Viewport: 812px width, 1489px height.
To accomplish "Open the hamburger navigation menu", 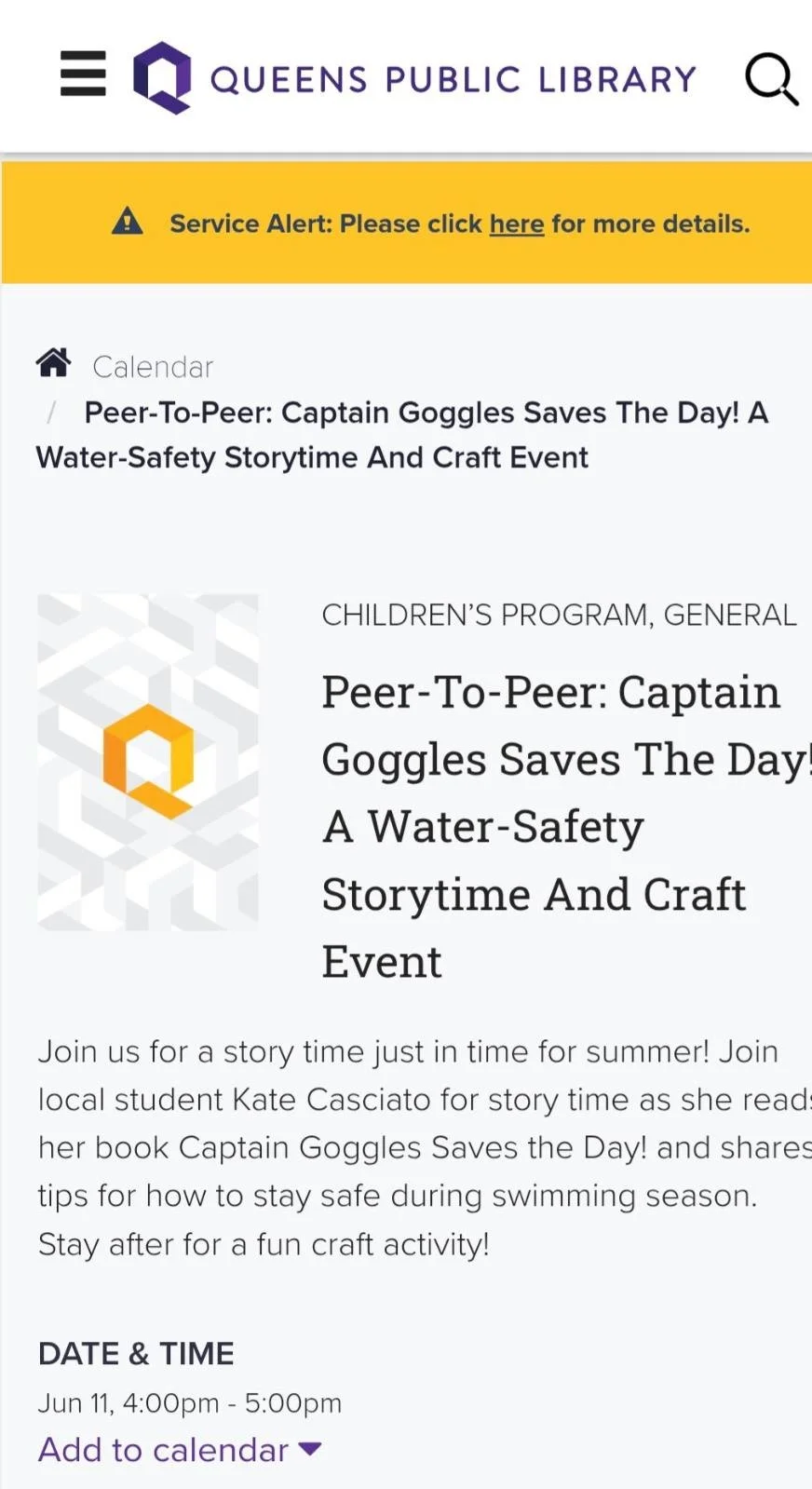I will pos(83,74).
